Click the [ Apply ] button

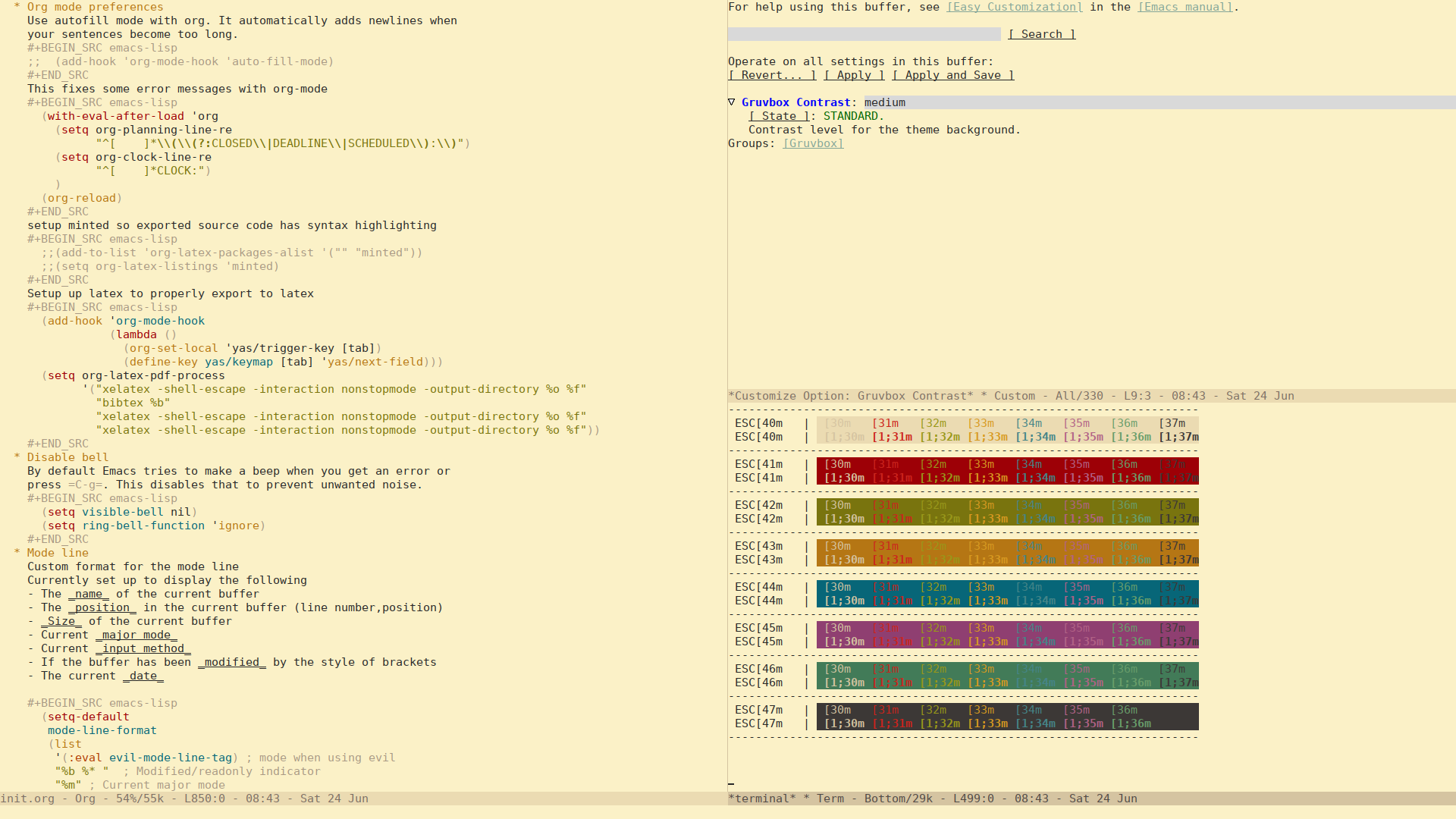(x=853, y=75)
